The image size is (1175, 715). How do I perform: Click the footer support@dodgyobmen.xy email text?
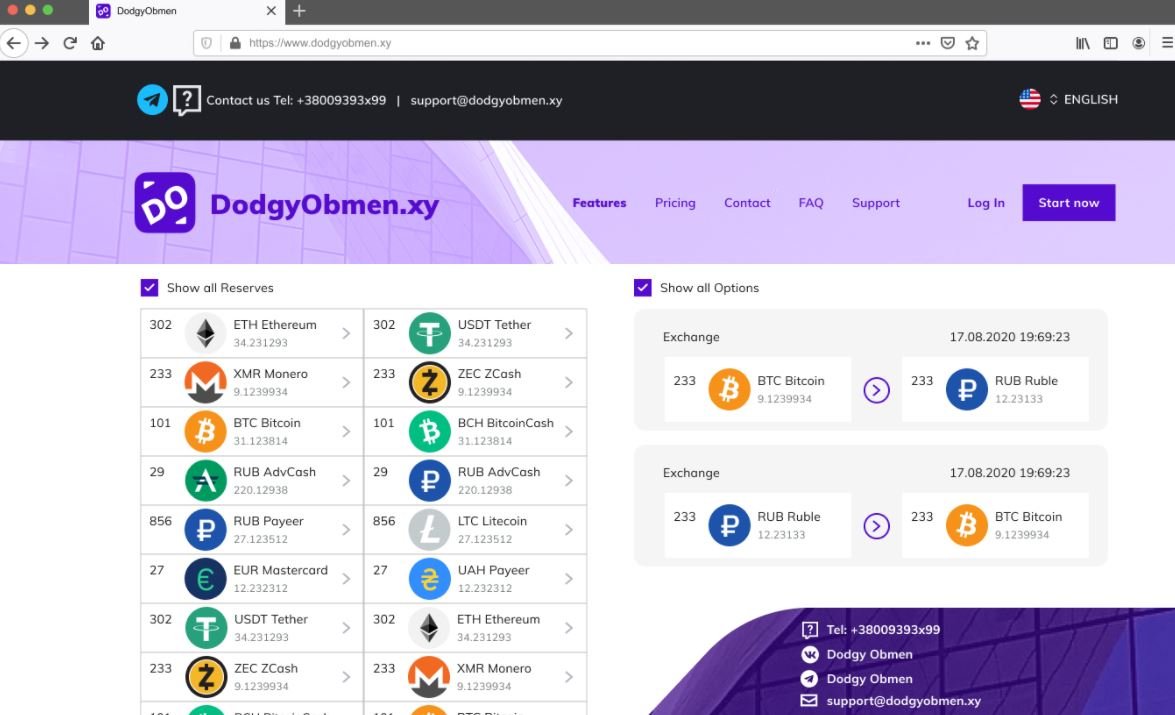pyautogui.click(x=904, y=701)
